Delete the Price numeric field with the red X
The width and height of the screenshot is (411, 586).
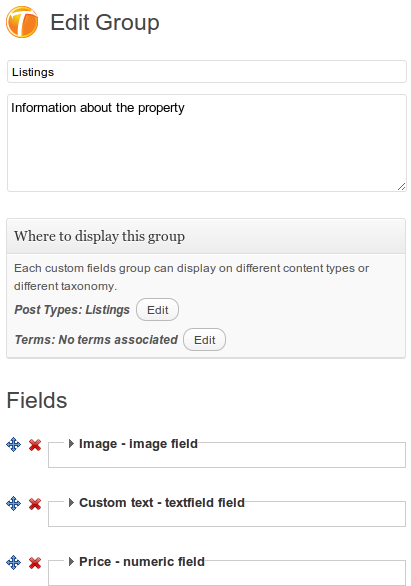point(35,563)
